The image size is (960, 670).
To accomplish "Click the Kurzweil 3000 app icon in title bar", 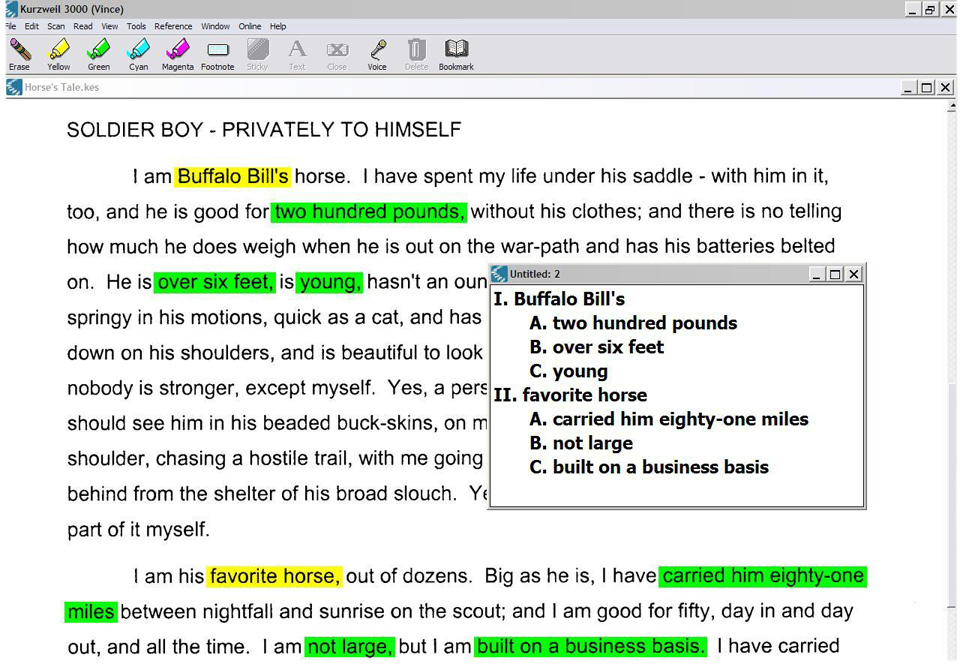I will (11, 9).
